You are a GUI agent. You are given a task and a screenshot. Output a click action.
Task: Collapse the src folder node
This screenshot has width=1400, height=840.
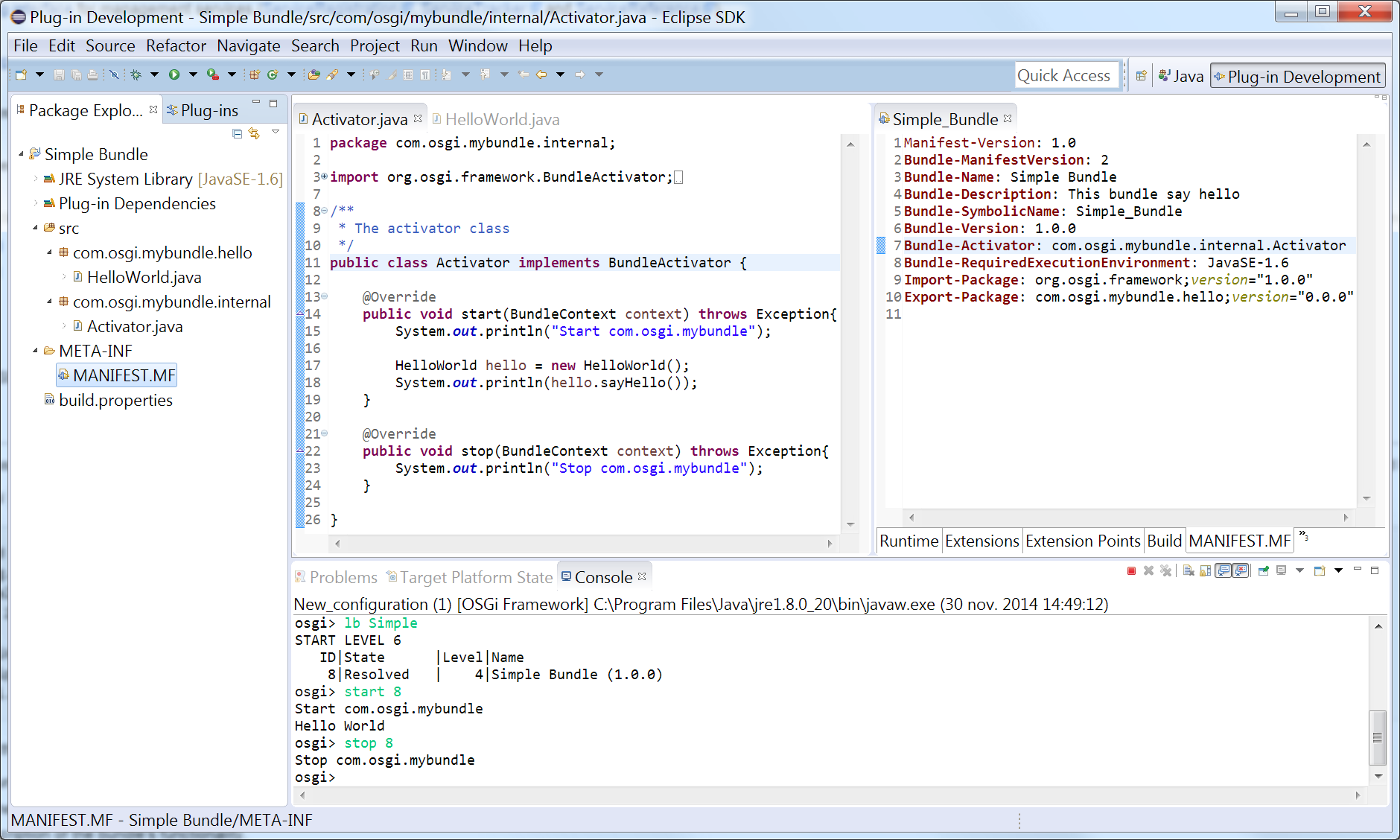click(35, 228)
